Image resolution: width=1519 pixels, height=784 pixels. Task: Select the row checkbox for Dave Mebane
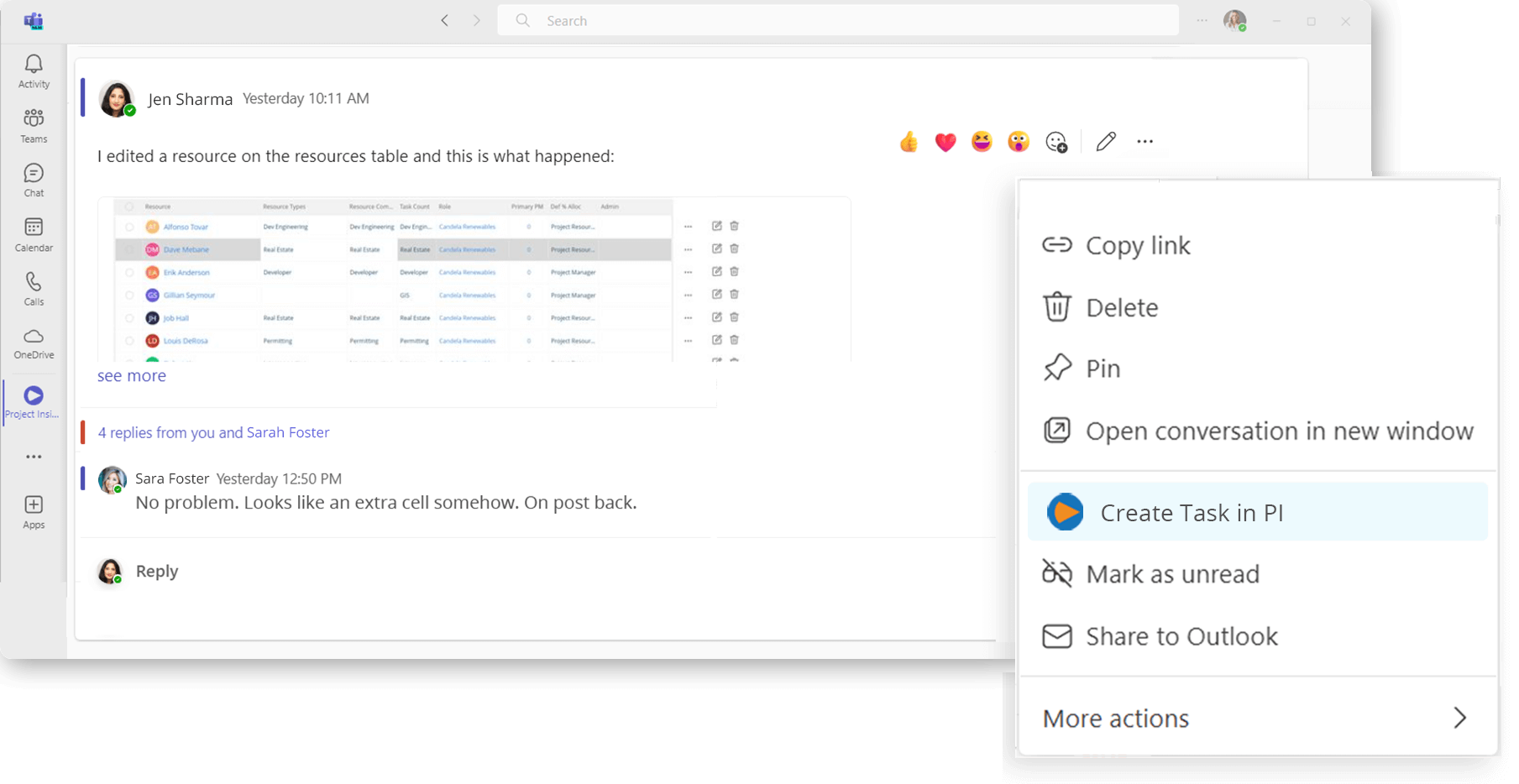(x=128, y=249)
